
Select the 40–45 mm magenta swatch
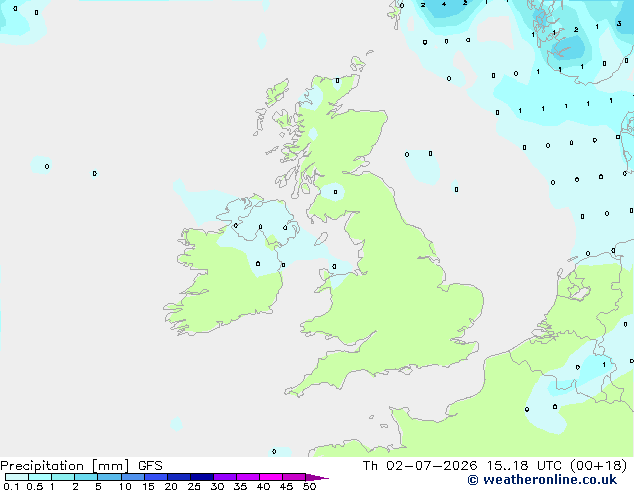[271, 477]
